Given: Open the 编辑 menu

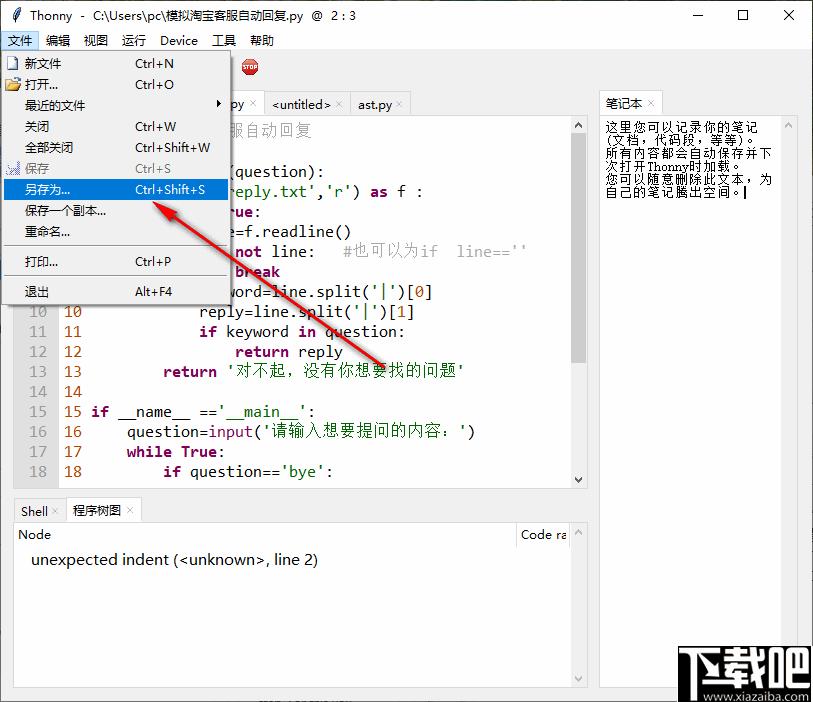Looking at the screenshot, I should point(58,40).
